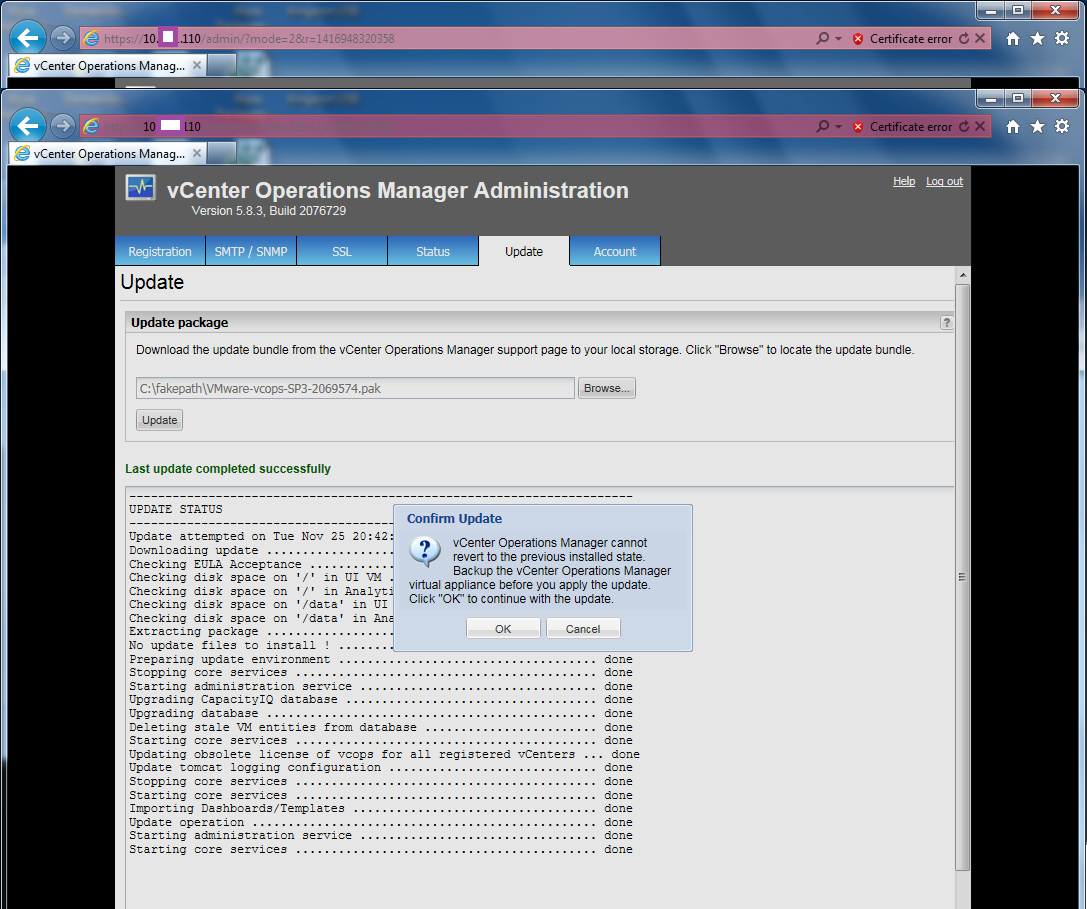This screenshot has height=909, width=1087.
Task: Open address bar dropdown arrow in front window
Action: pyautogui.click(x=838, y=127)
